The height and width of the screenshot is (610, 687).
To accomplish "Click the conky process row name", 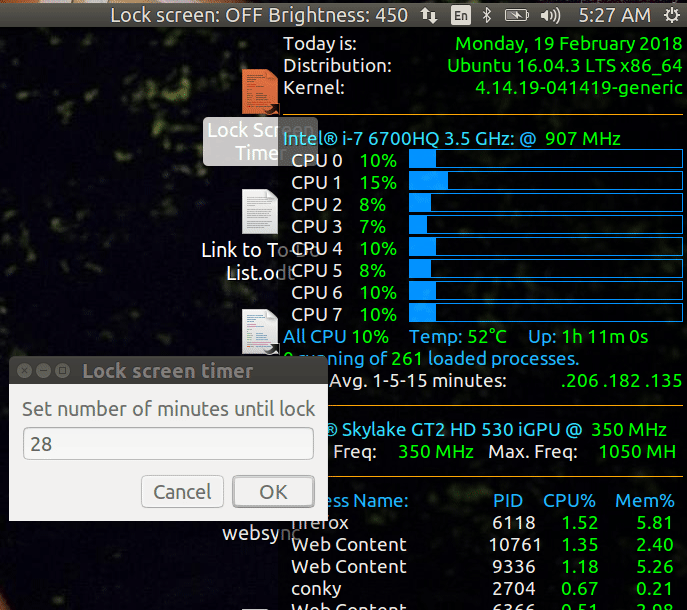I will 316,589.
